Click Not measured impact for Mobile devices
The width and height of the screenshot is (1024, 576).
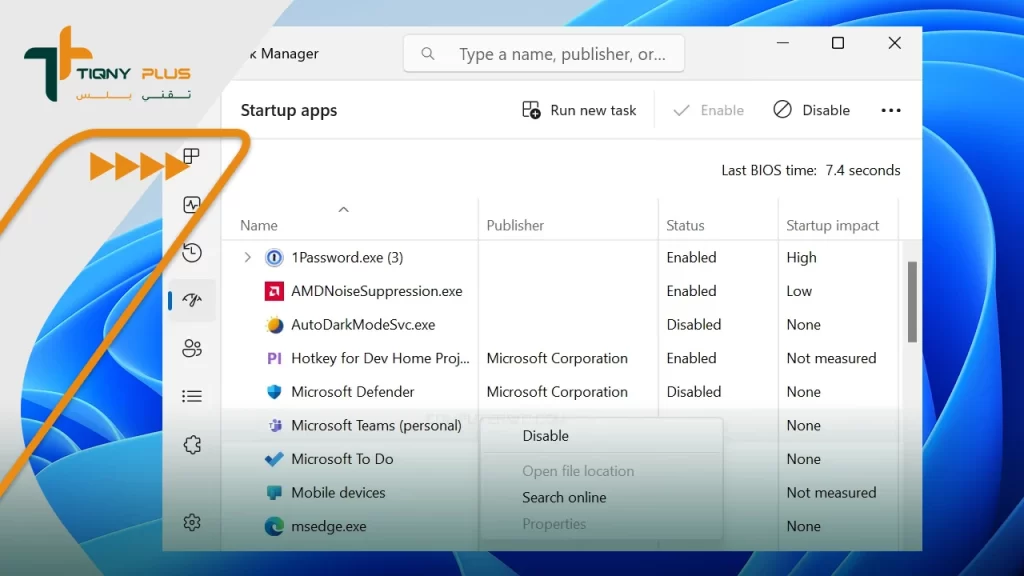coord(831,492)
